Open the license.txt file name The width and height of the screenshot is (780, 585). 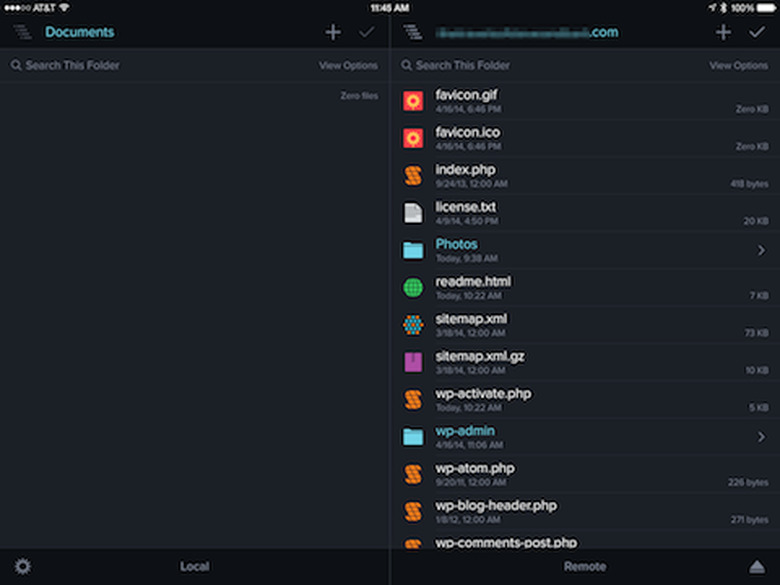466,207
